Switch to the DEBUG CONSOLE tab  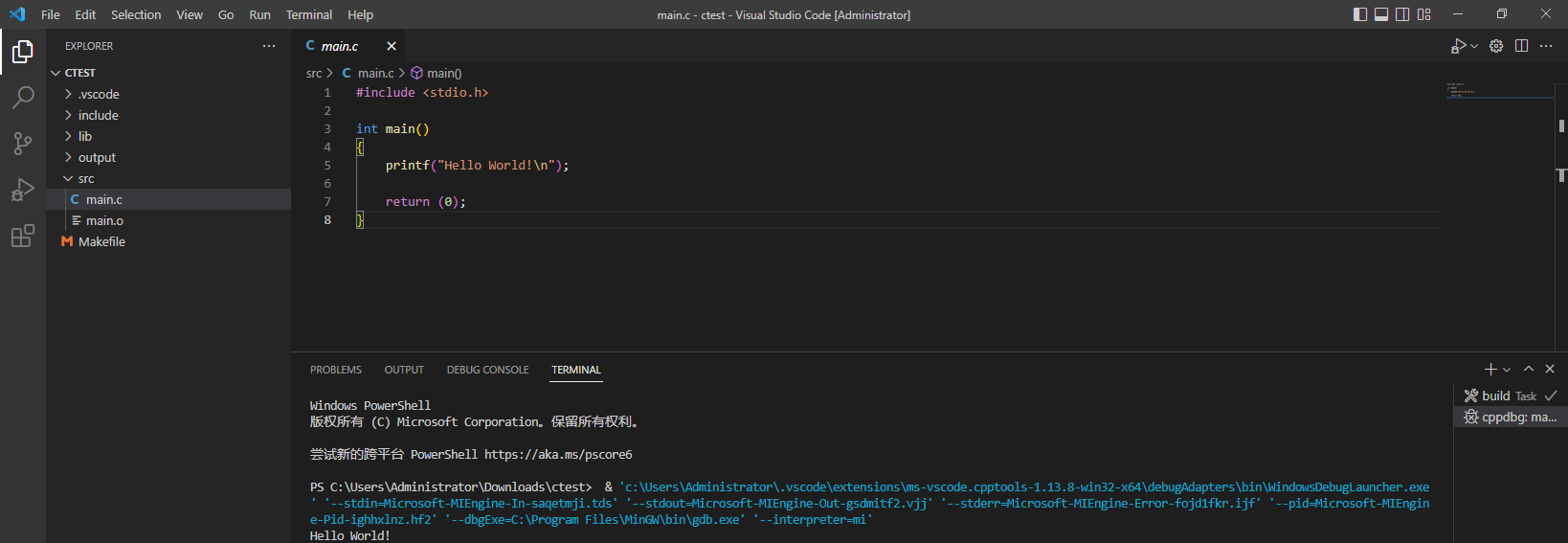point(487,370)
